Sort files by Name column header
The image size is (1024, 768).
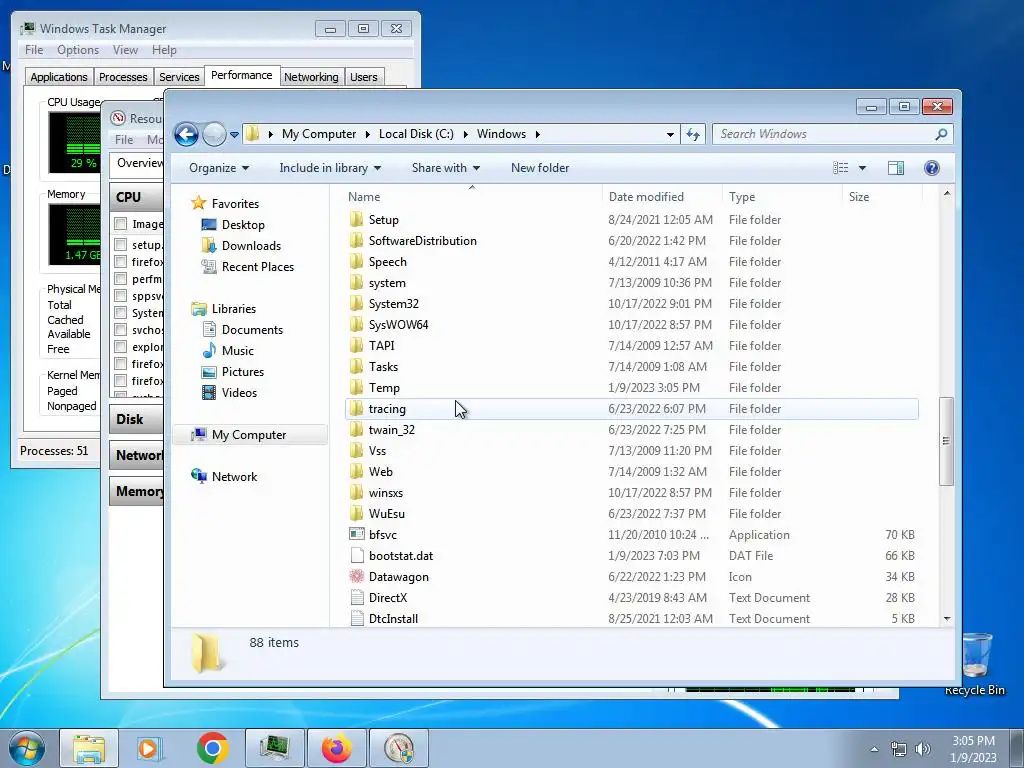(364, 197)
